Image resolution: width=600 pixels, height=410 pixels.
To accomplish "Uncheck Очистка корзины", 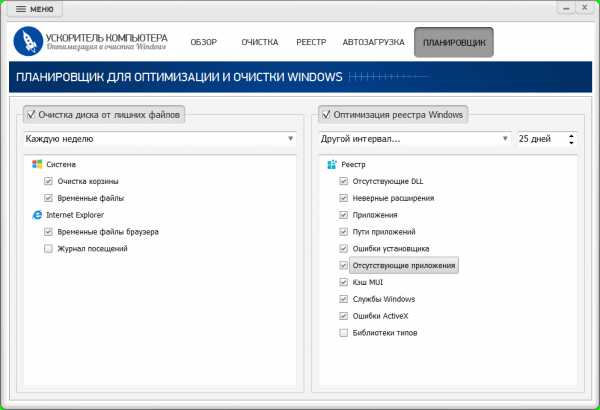I will (48, 181).
